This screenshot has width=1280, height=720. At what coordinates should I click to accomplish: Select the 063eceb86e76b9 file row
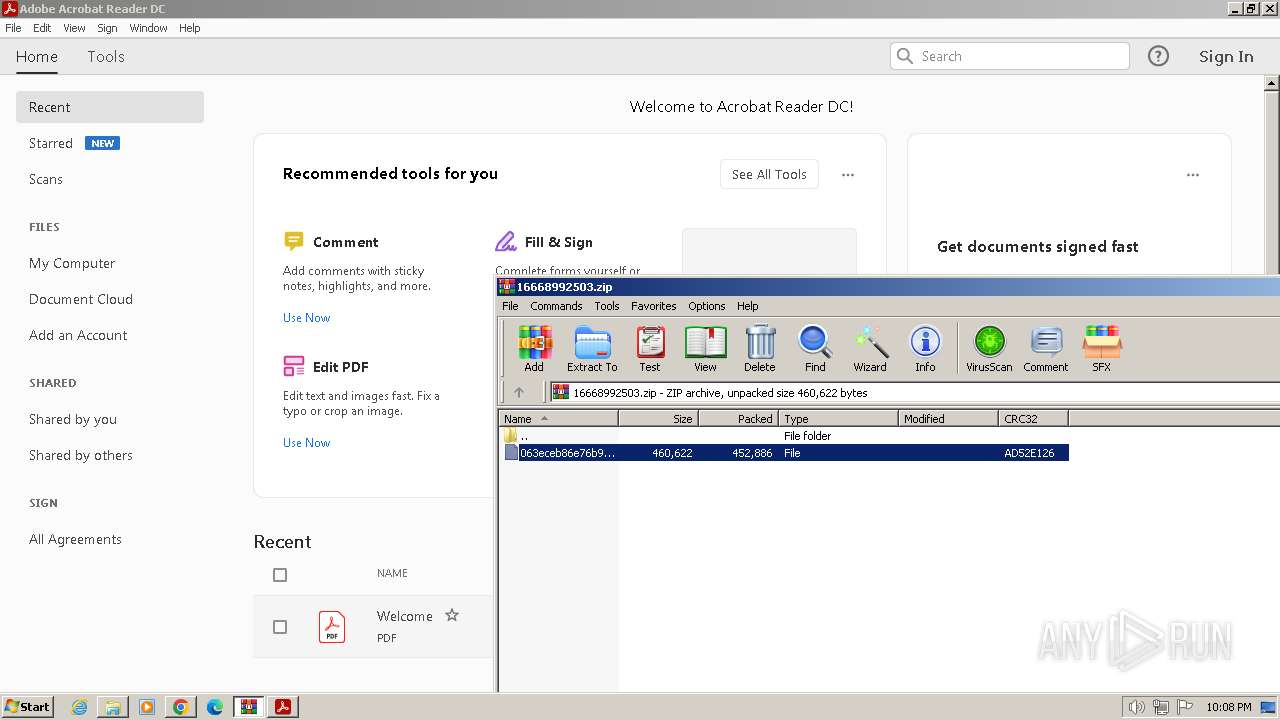coord(784,453)
